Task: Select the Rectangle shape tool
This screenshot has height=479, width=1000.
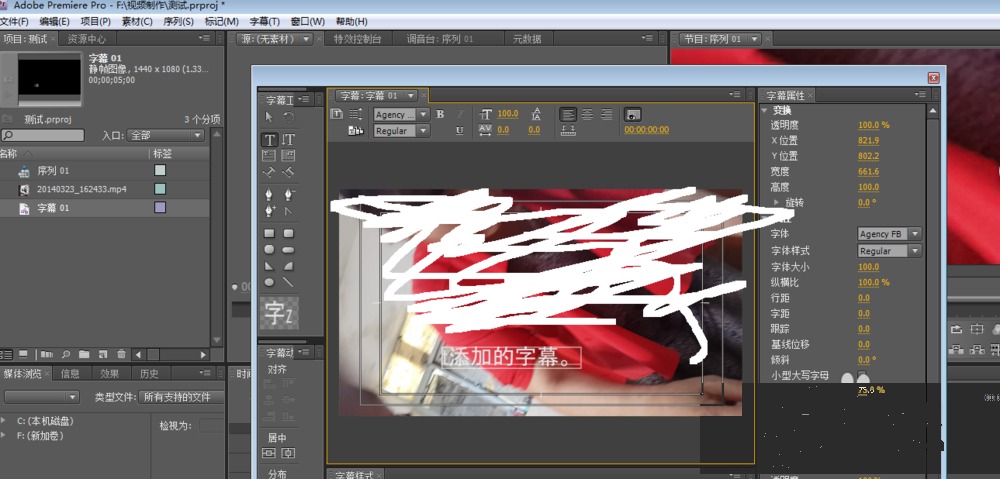Action: 269,234
